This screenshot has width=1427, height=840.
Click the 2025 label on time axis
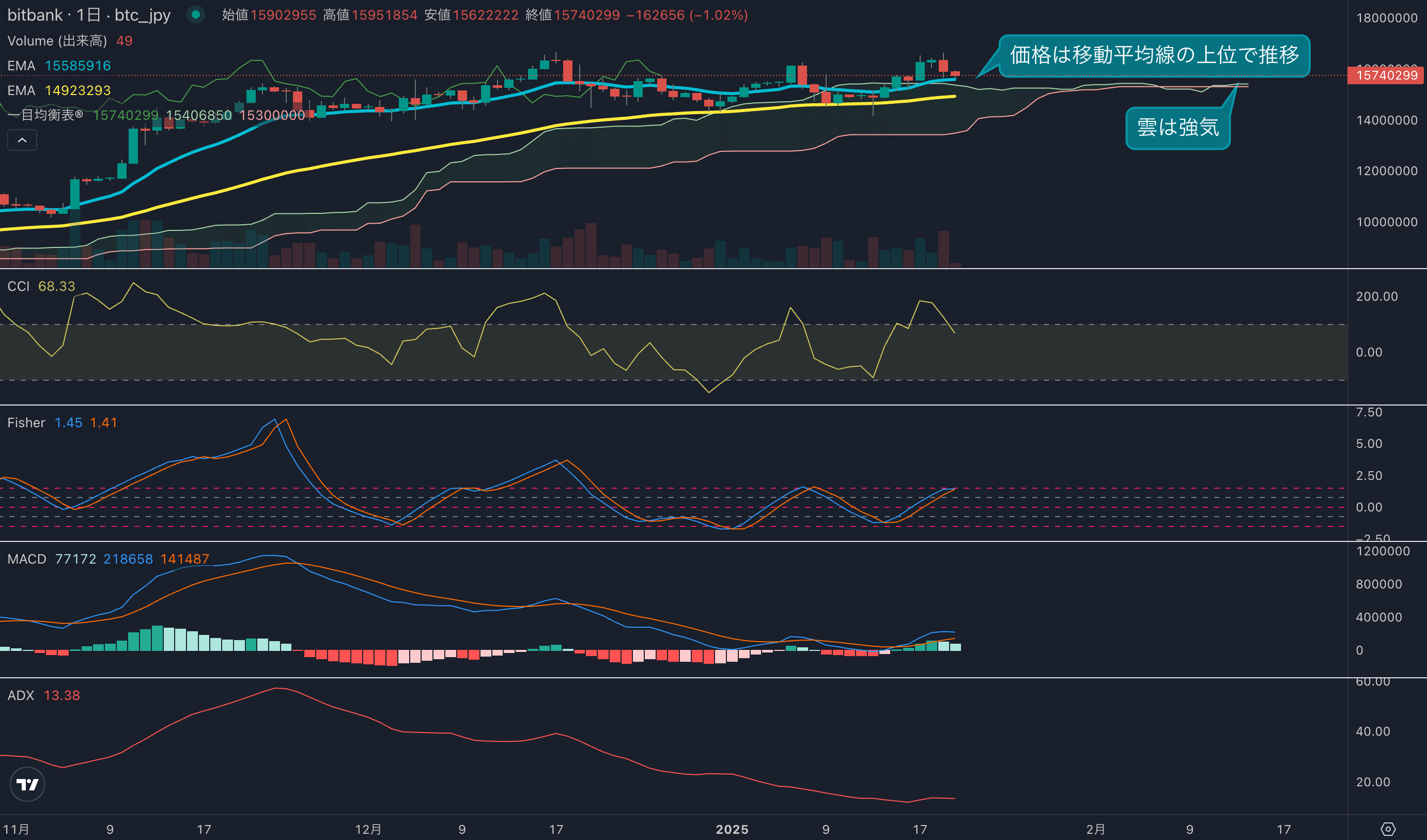pos(732,829)
